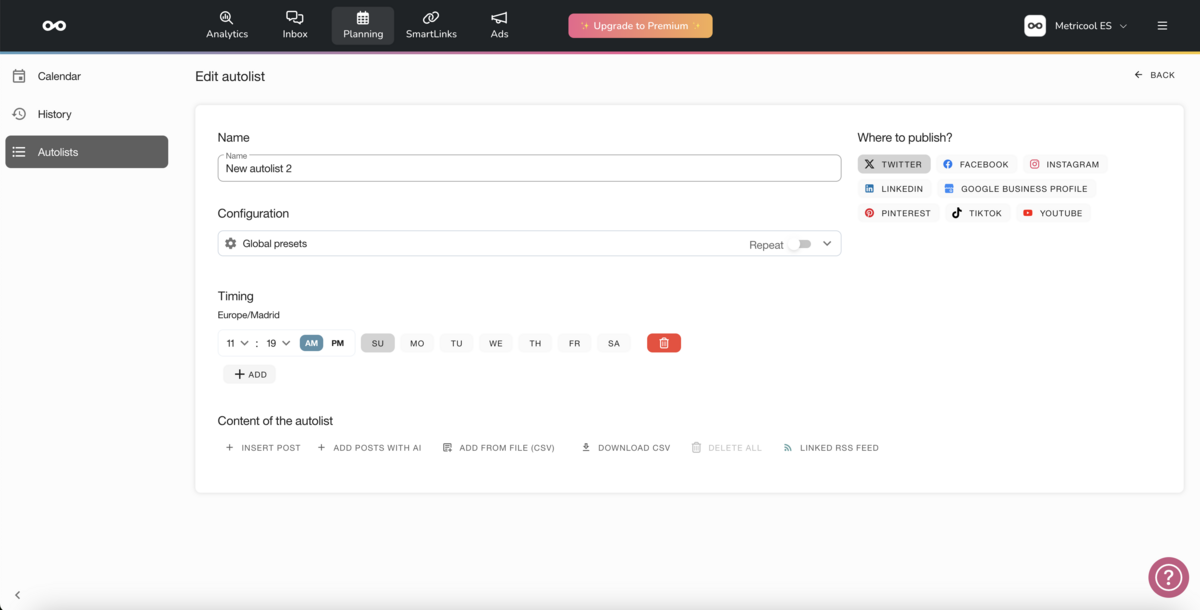This screenshot has height=610, width=1200.
Task: Open the Planning section
Action: (x=363, y=26)
